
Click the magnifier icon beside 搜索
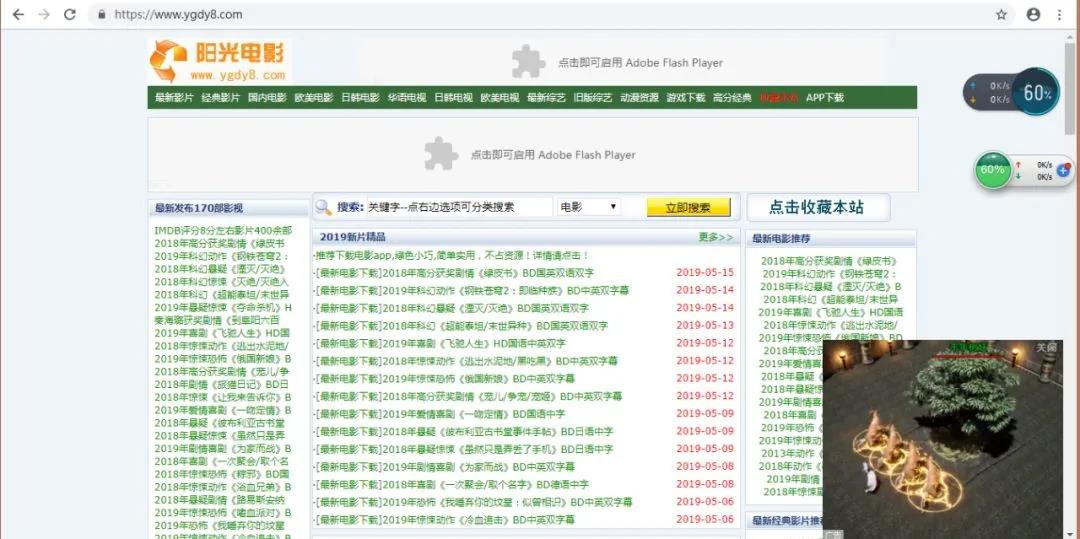click(324, 207)
